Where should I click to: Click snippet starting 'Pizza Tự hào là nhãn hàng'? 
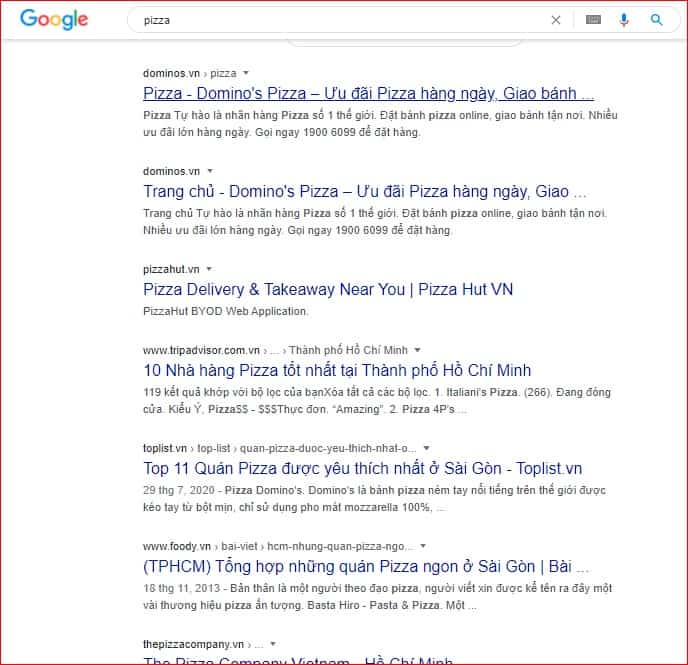click(x=380, y=124)
